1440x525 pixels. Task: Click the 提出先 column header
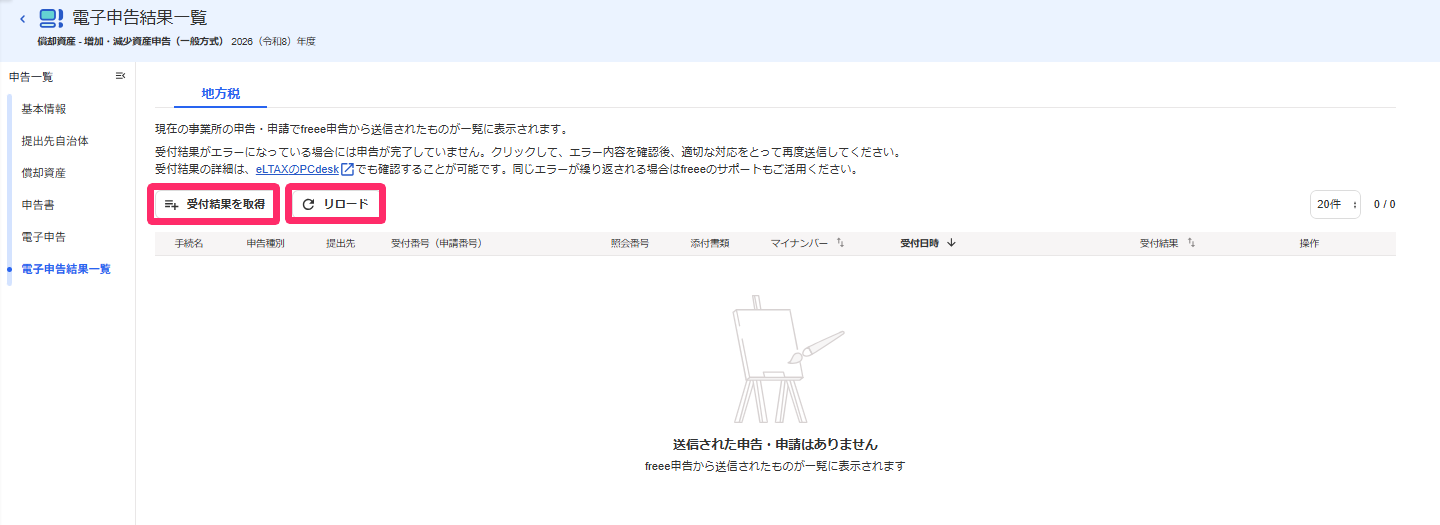[x=340, y=243]
